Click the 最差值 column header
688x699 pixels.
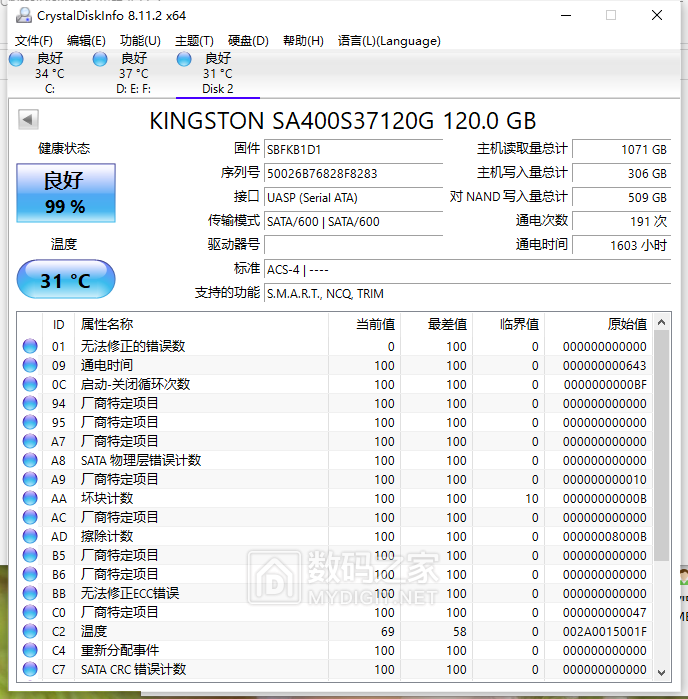pos(437,324)
